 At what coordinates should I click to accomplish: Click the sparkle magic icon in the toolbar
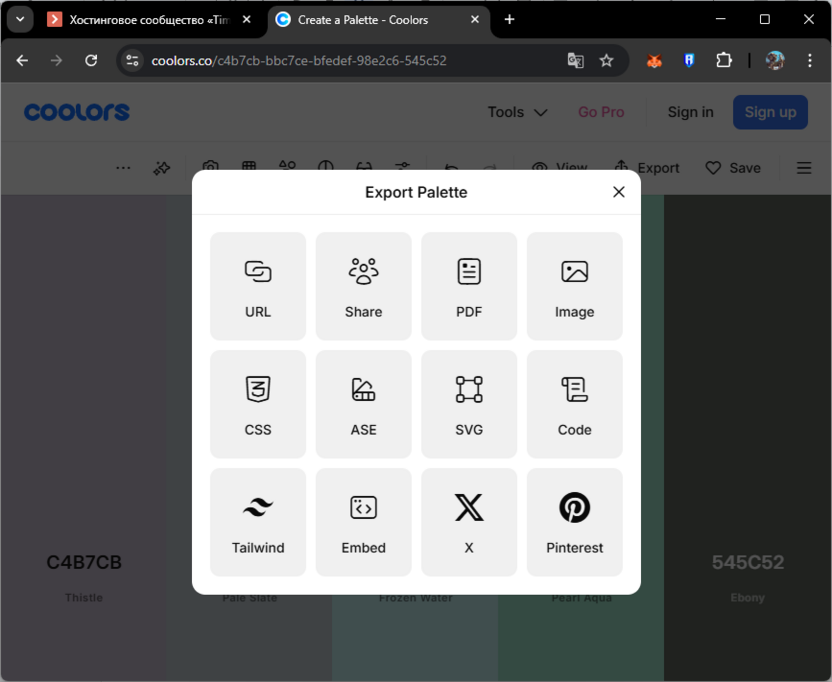(162, 168)
